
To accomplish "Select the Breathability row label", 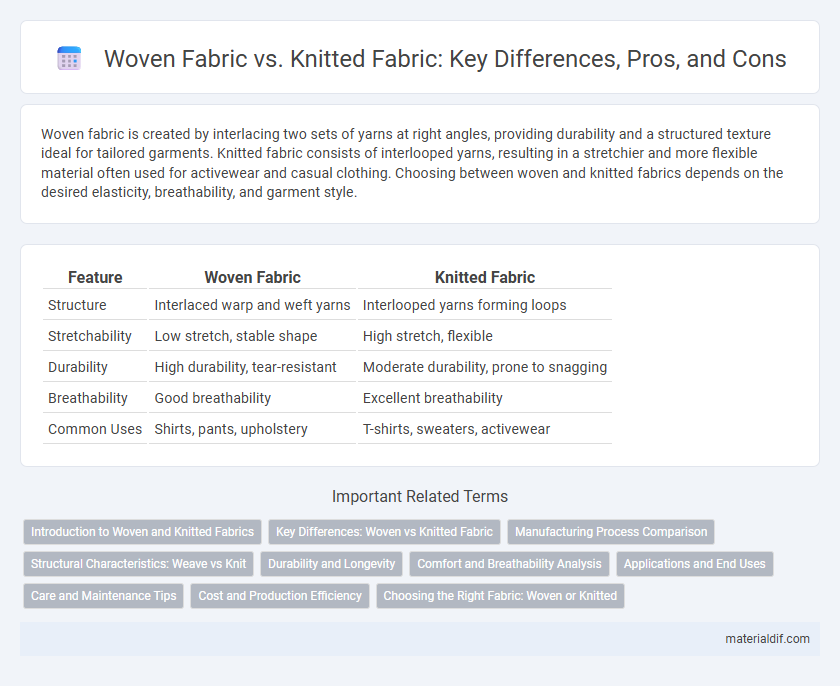I will 88,398.
